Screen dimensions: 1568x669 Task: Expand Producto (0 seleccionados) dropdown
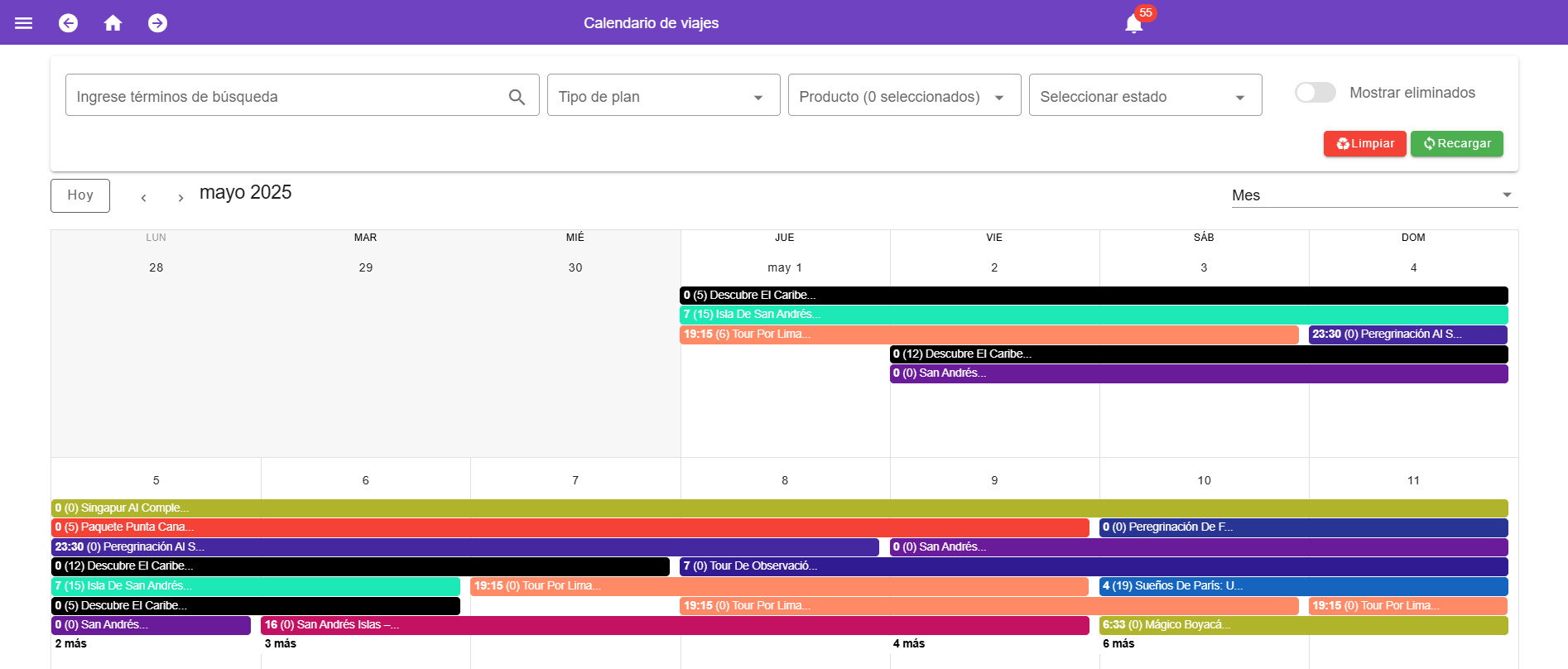904,96
